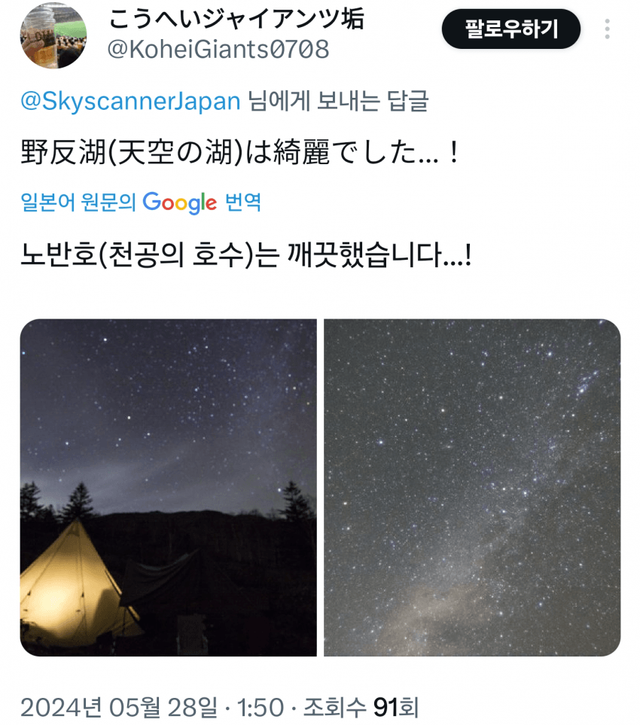Click the glowing yellow tent in photo
This screenshot has height=725, width=640.
click(79, 587)
